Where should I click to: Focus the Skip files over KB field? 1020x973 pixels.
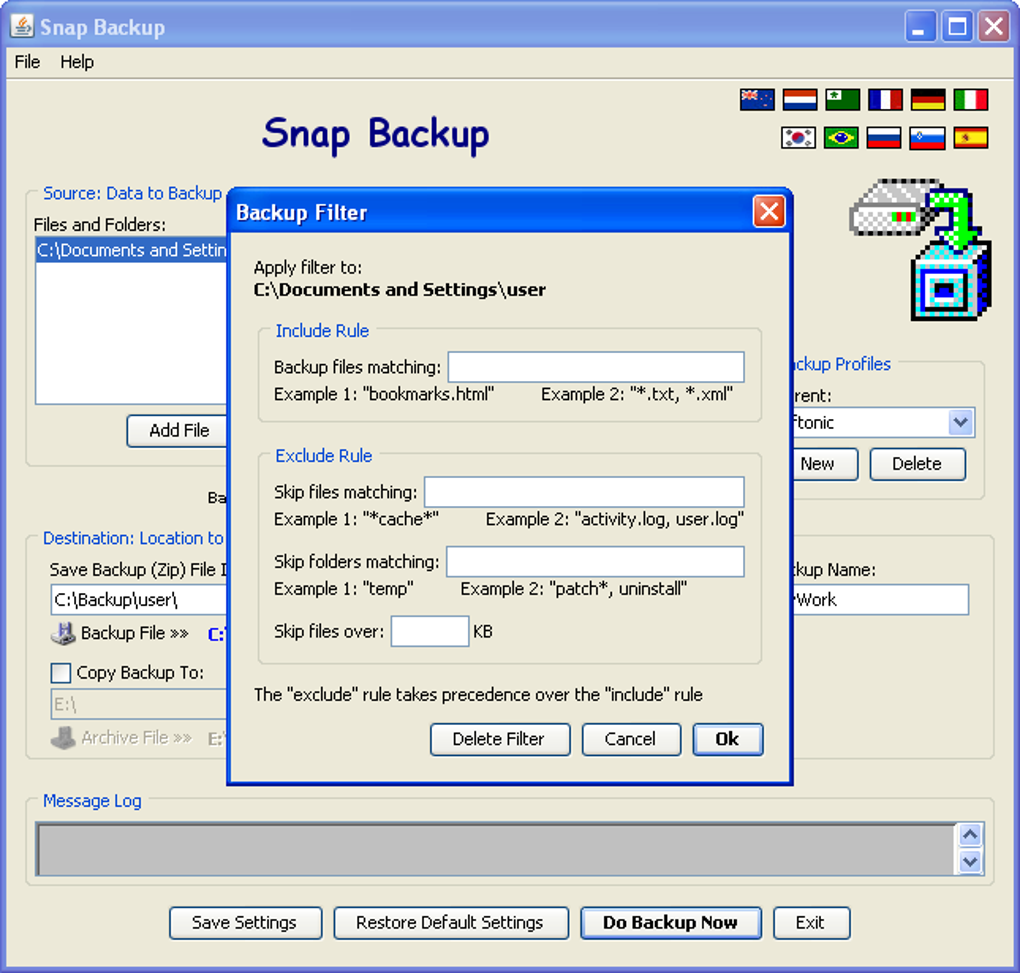(x=429, y=631)
